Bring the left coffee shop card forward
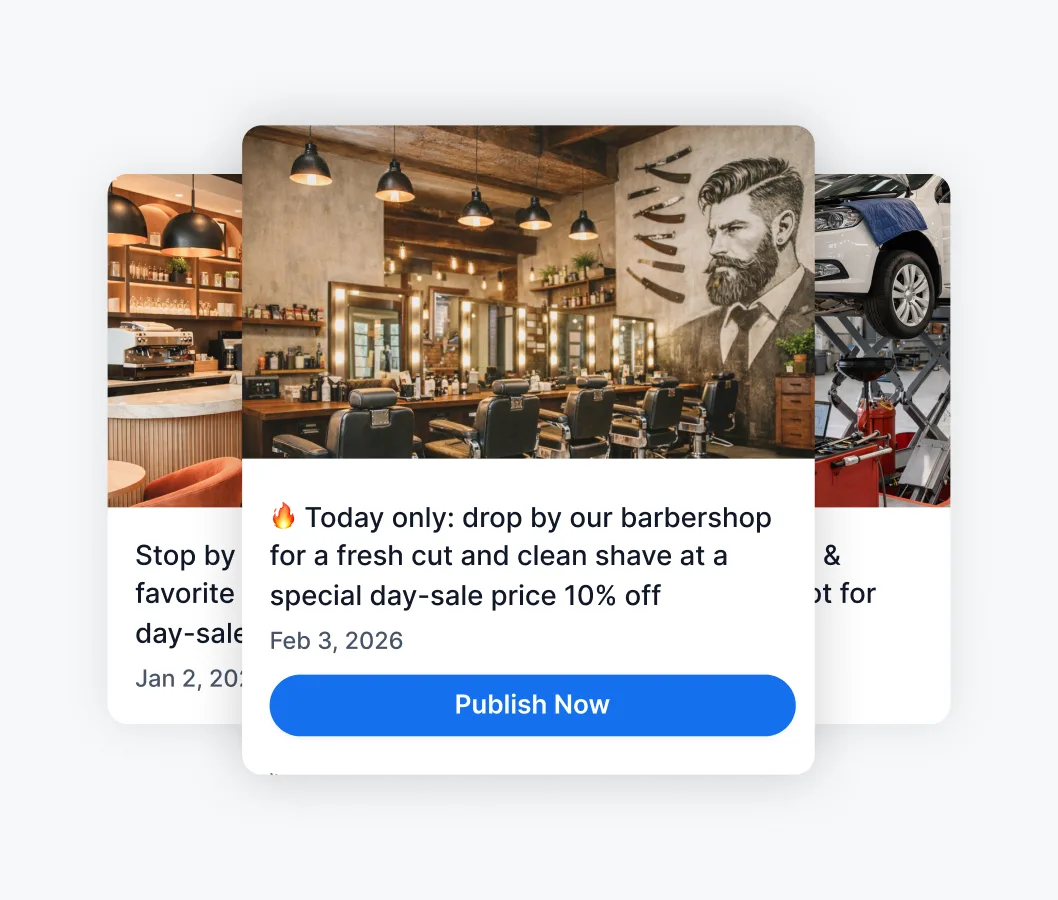This screenshot has width=1058, height=900. [x=175, y=449]
